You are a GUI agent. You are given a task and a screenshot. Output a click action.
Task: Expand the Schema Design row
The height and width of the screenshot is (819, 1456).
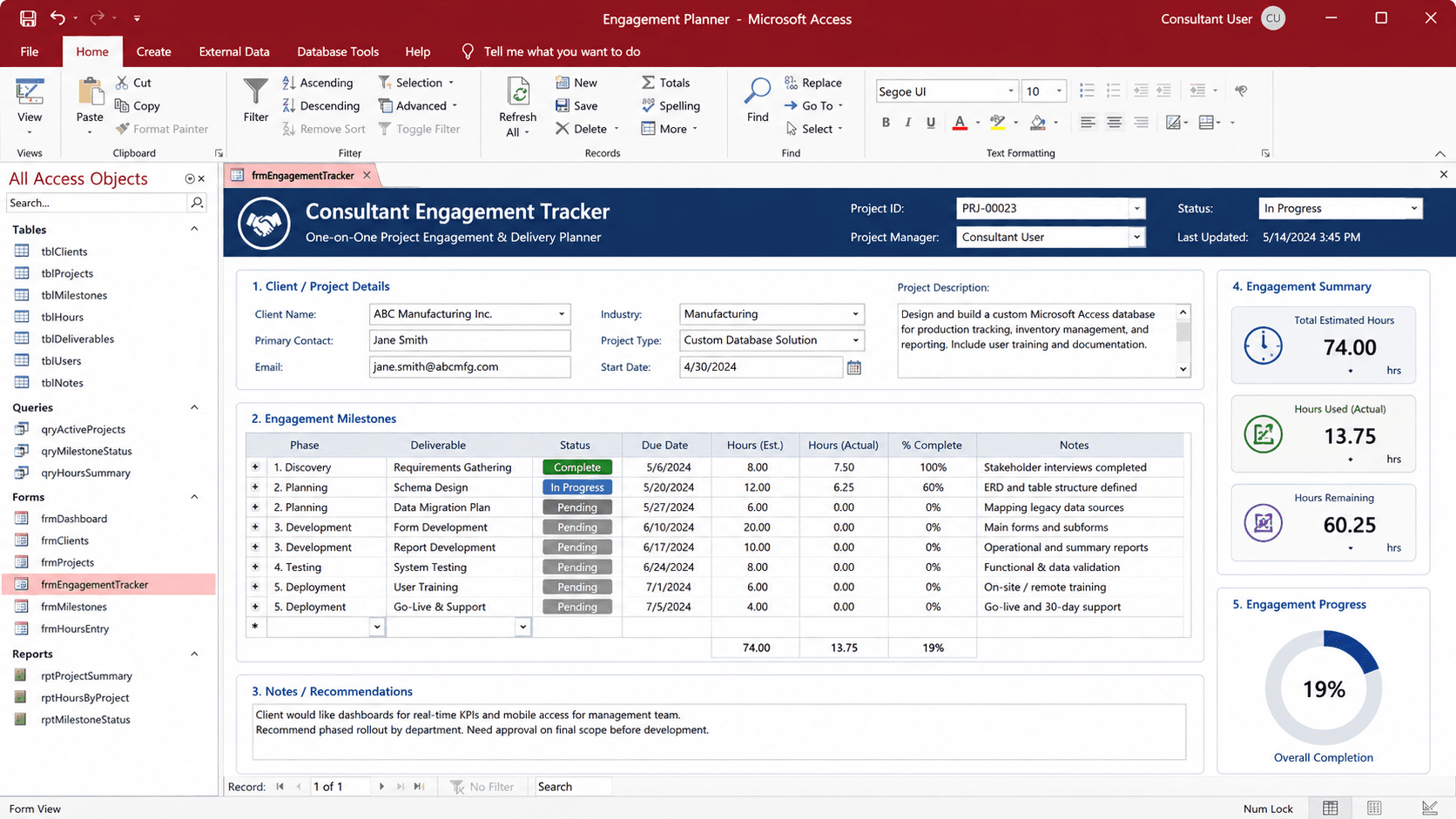click(255, 487)
